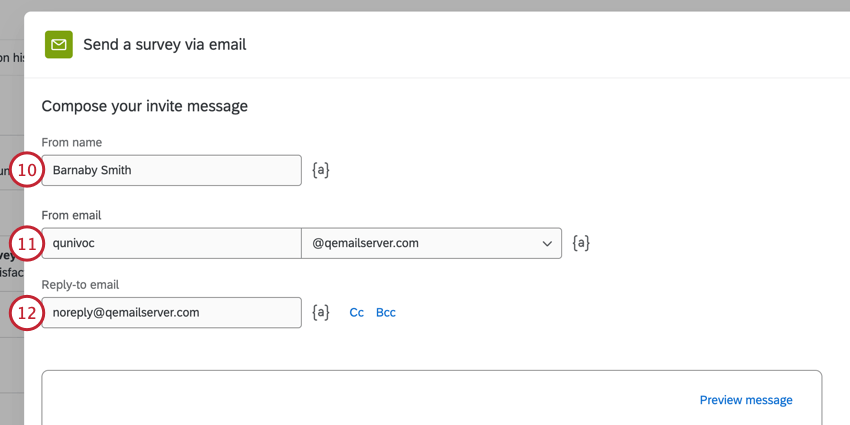
Task: Click the 'From name' field label
Action: 71,142
